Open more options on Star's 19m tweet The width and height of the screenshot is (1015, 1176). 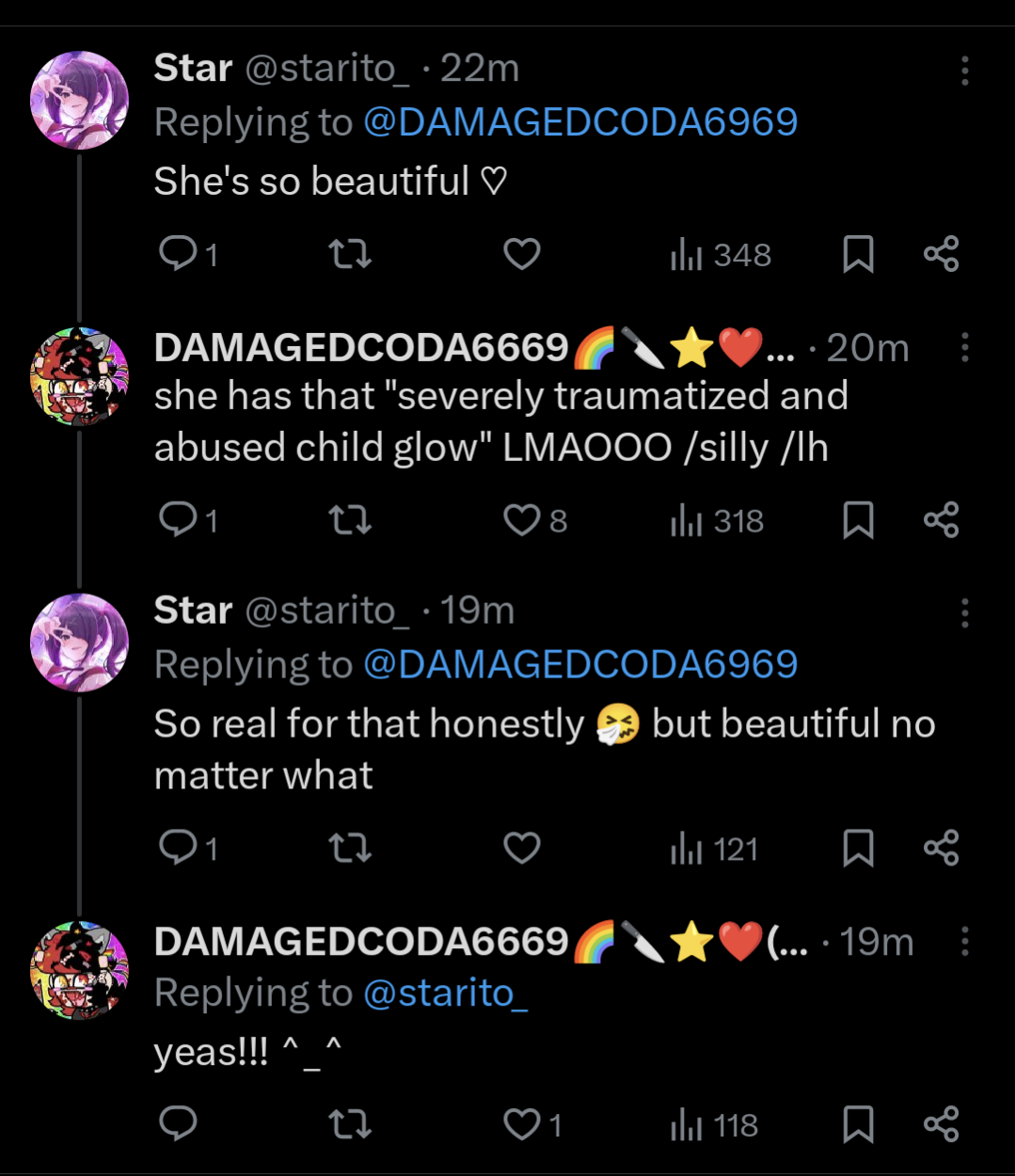click(x=964, y=613)
